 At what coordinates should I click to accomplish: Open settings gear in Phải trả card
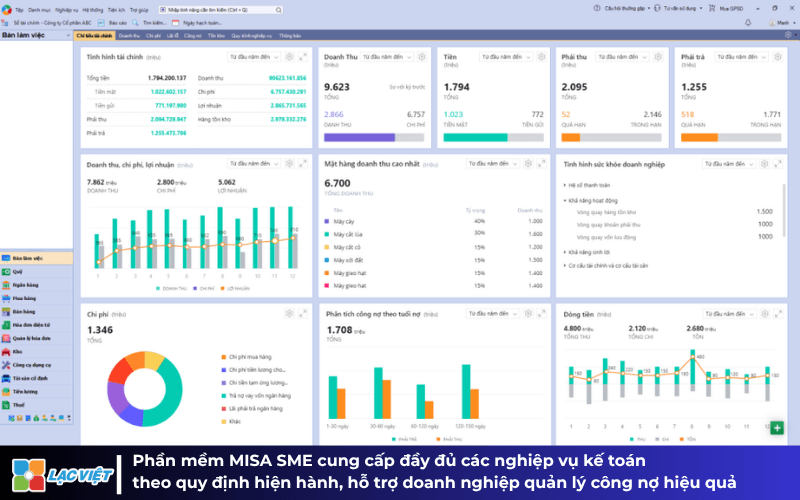pos(778,57)
